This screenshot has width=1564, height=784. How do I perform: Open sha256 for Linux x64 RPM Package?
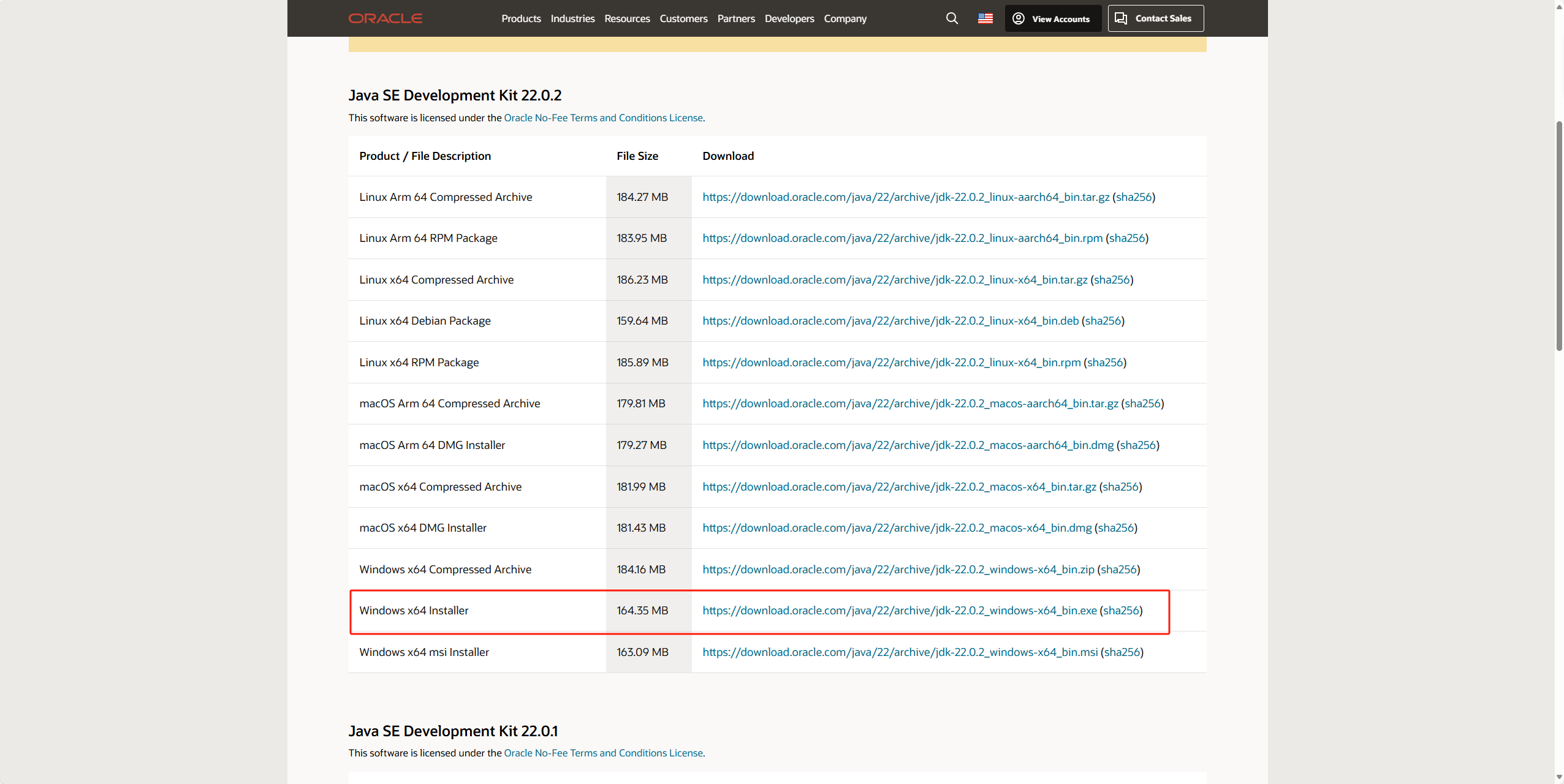click(x=1105, y=363)
